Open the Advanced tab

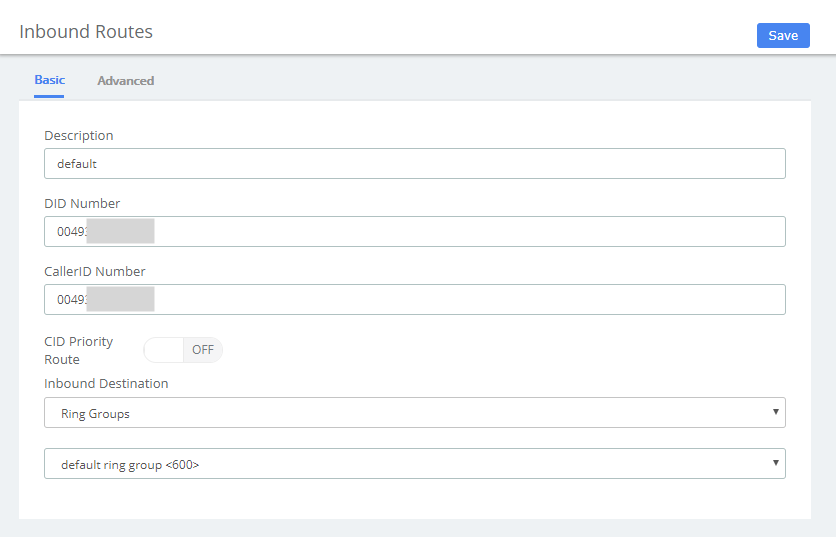click(x=125, y=81)
